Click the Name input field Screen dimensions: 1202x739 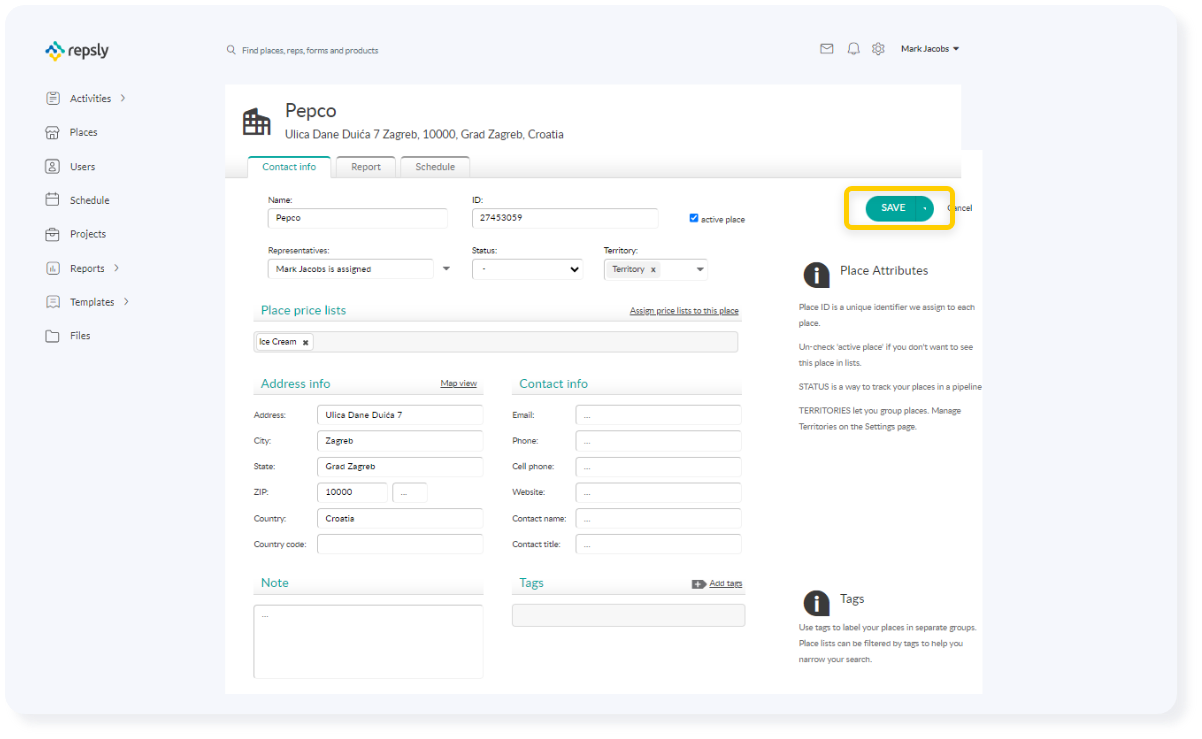(x=358, y=218)
